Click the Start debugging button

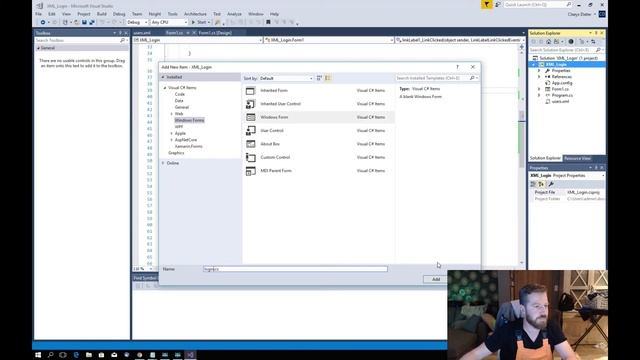coord(200,22)
